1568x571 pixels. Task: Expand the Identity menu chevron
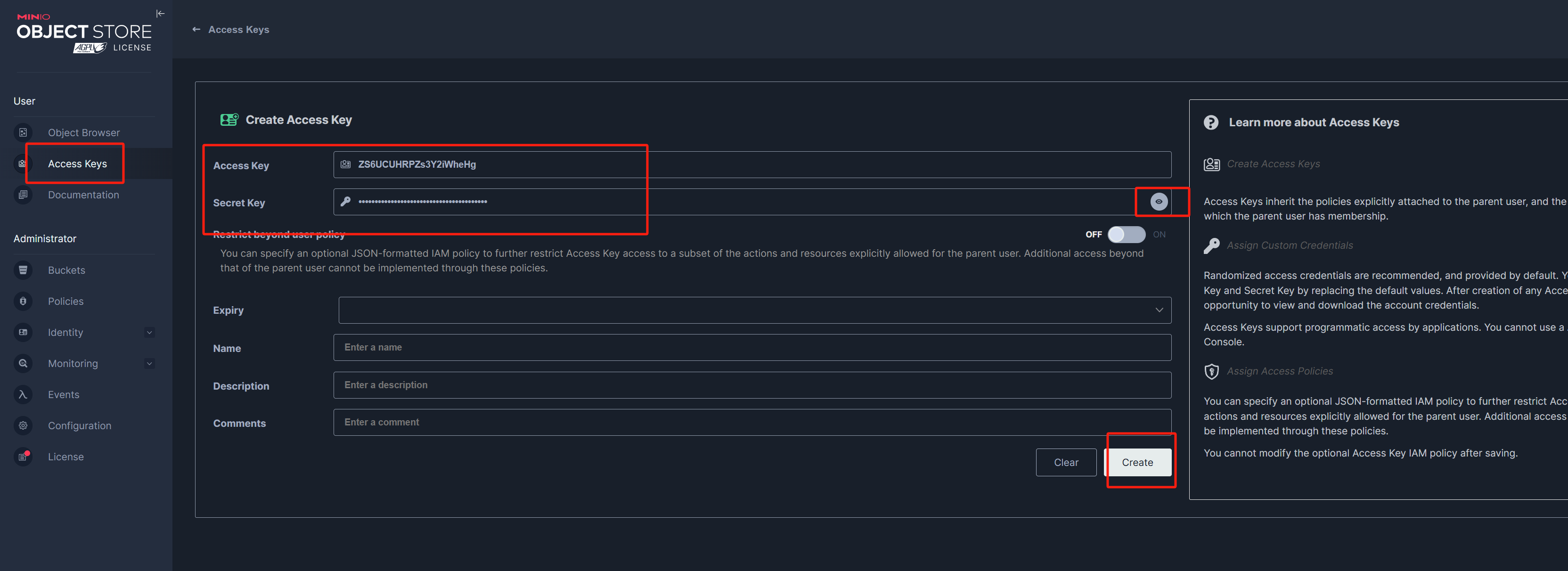tap(149, 332)
